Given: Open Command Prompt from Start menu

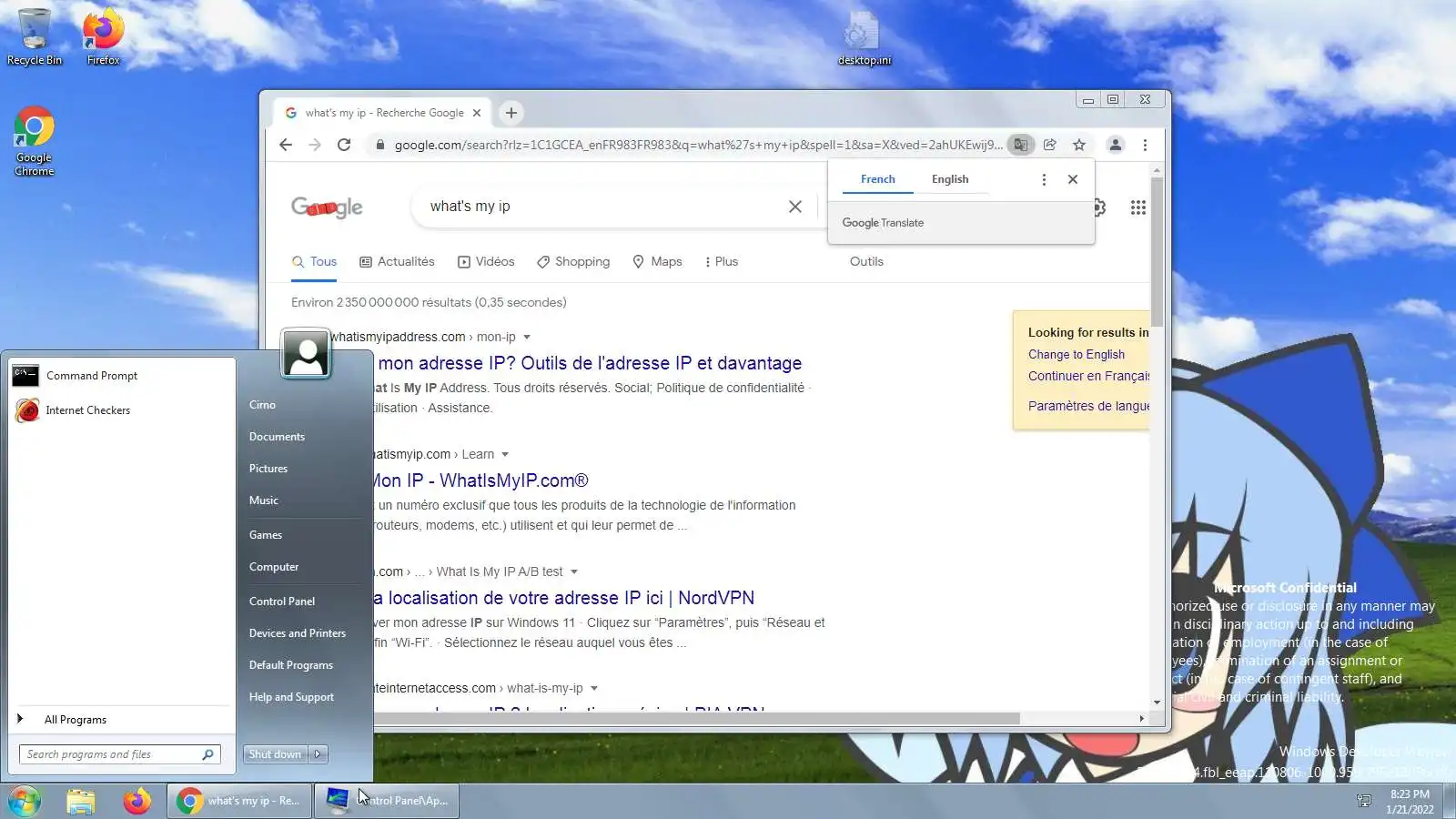Looking at the screenshot, I should click(122, 376).
